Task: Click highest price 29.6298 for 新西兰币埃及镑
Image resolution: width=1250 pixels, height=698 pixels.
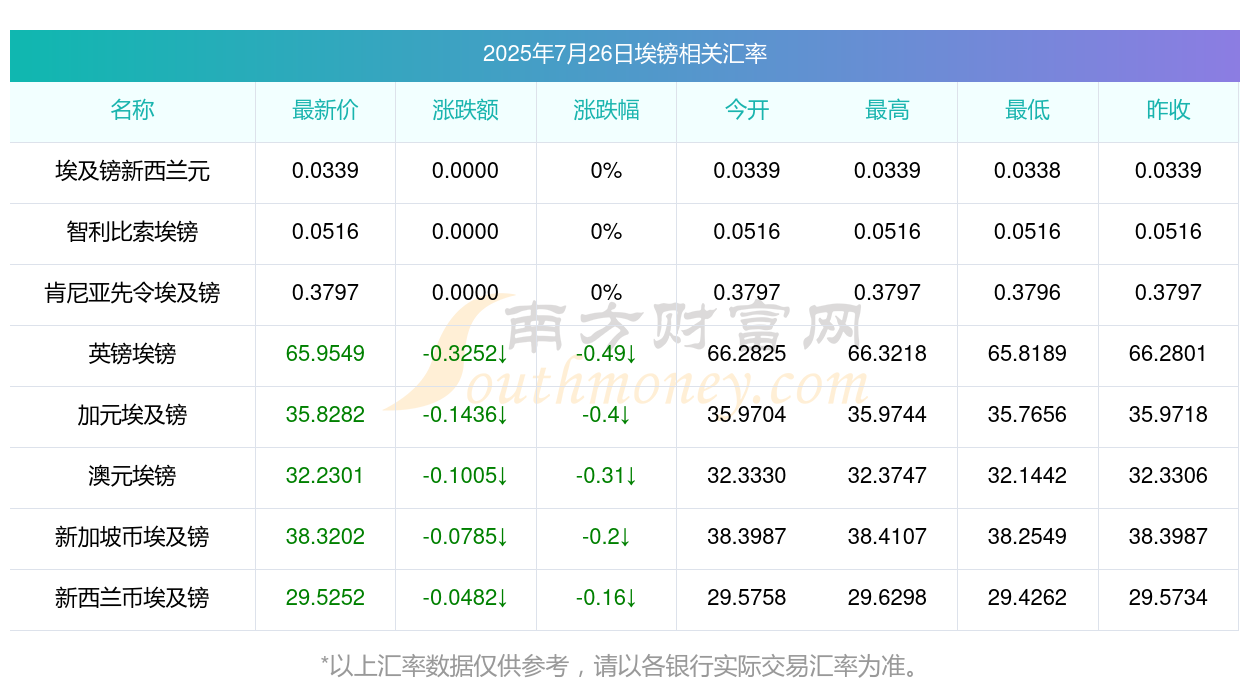Action: pos(887,598)
